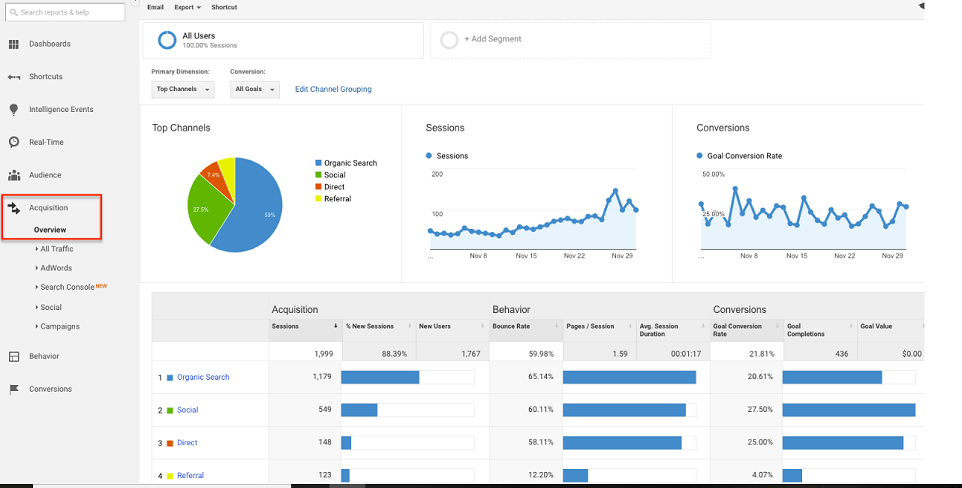Open the Export dropdown menu
This screenshot has width=962, height=488.
pyautogui.click(x=187, y=7)
